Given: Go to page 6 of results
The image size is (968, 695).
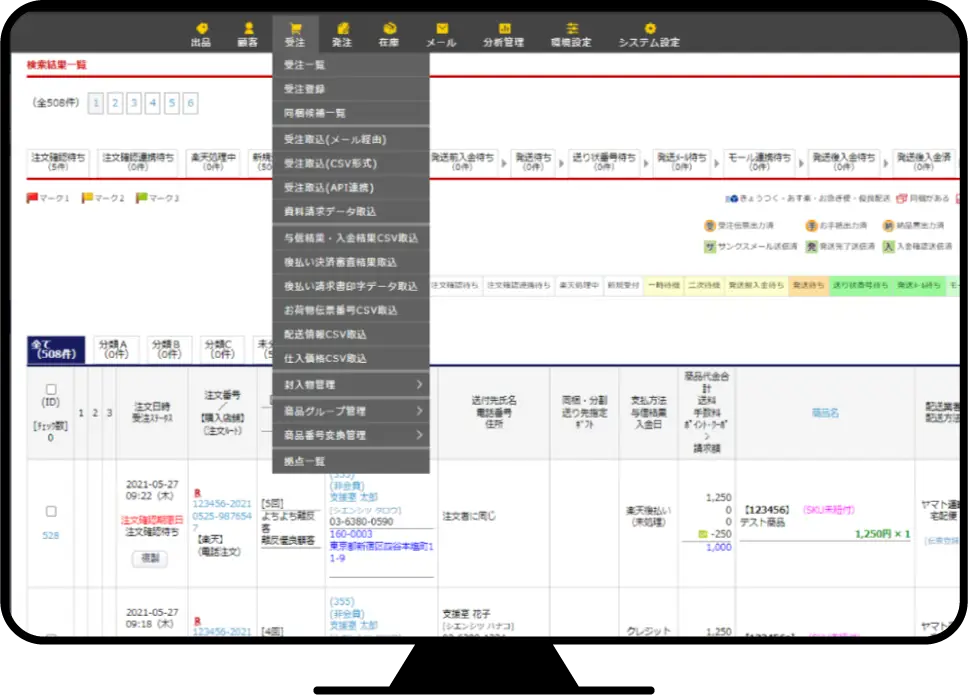Looking at the screenshot, I should pyautogui.click(x=190, y=103).
